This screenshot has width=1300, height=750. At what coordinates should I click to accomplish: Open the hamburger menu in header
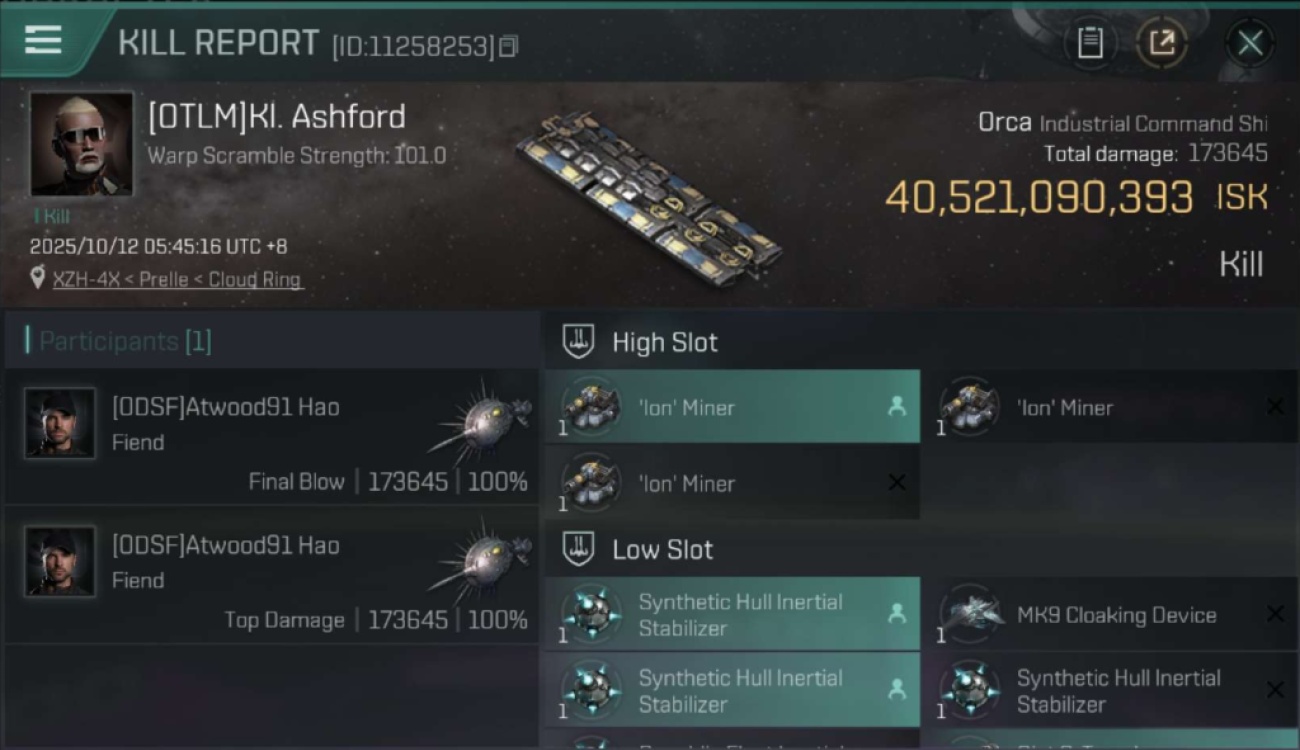coord(43,40)
